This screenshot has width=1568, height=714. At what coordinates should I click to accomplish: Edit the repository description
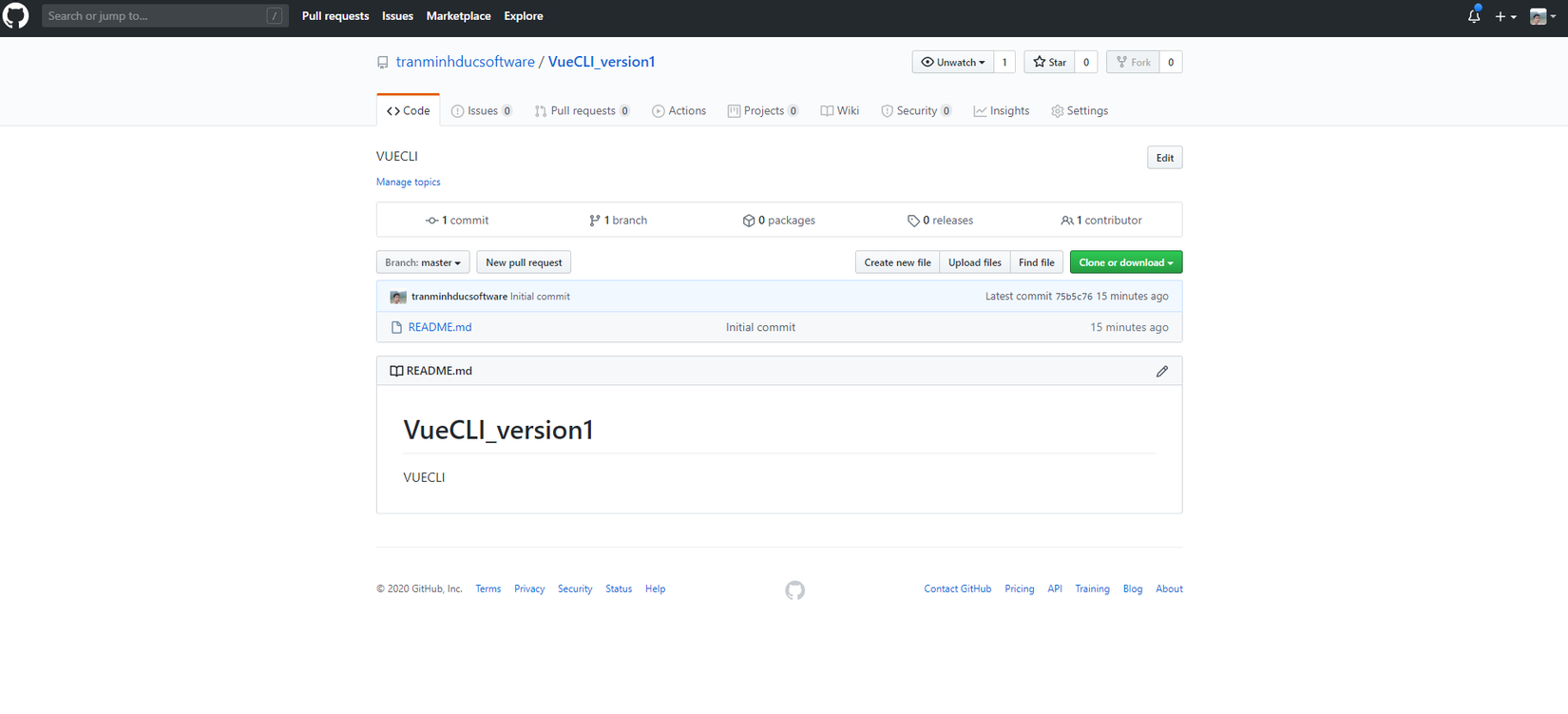pyautogui.click(x=1165, y=158)
